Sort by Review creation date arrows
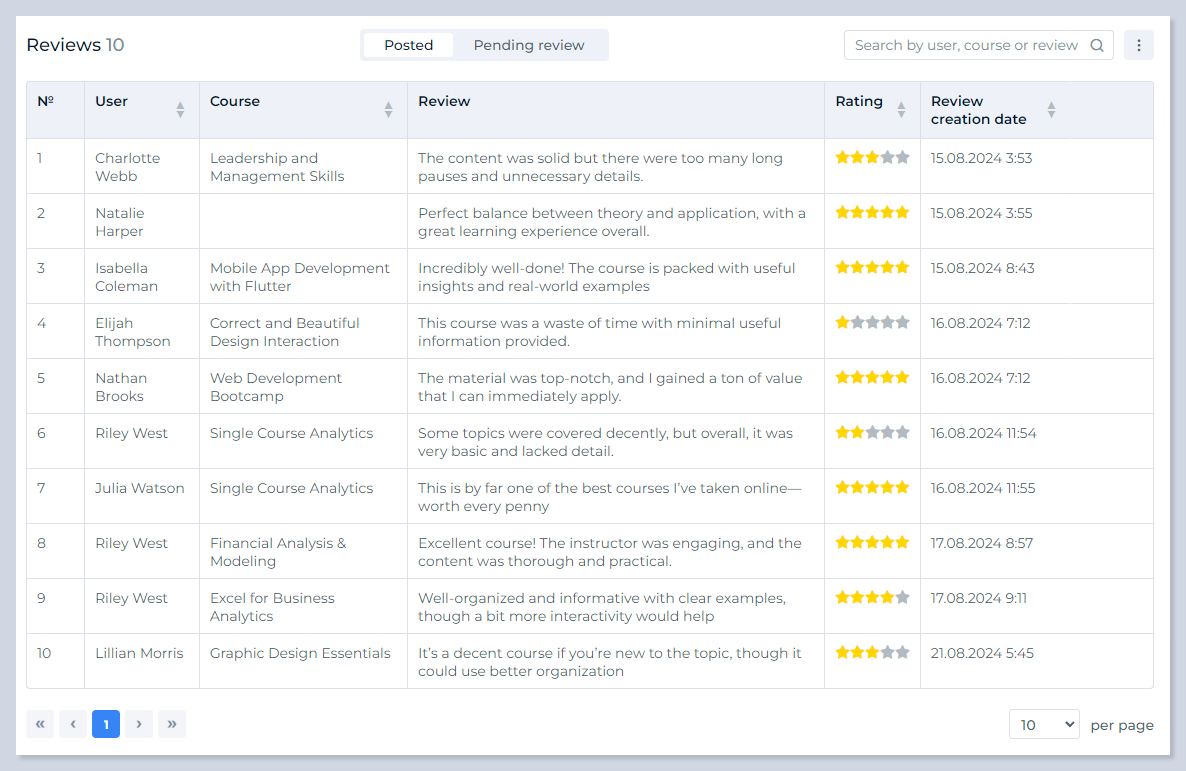This screenshot has width=1186, height=771. (1051, 110)
